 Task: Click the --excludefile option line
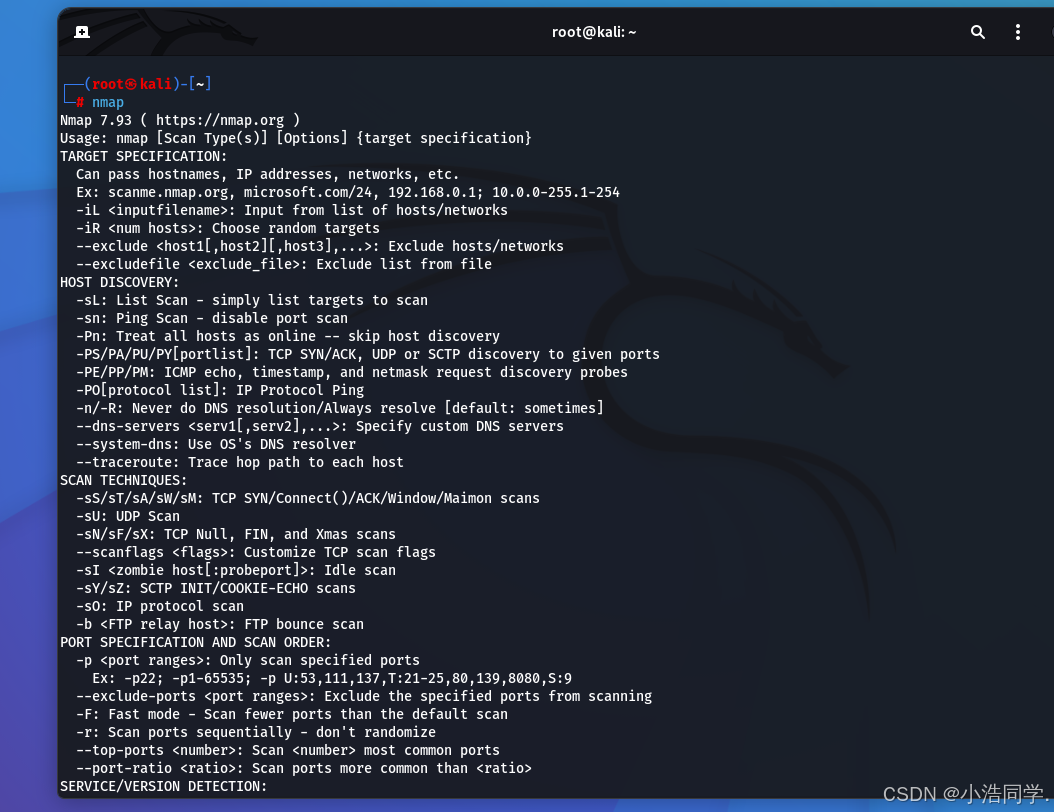tap(284, 265)
